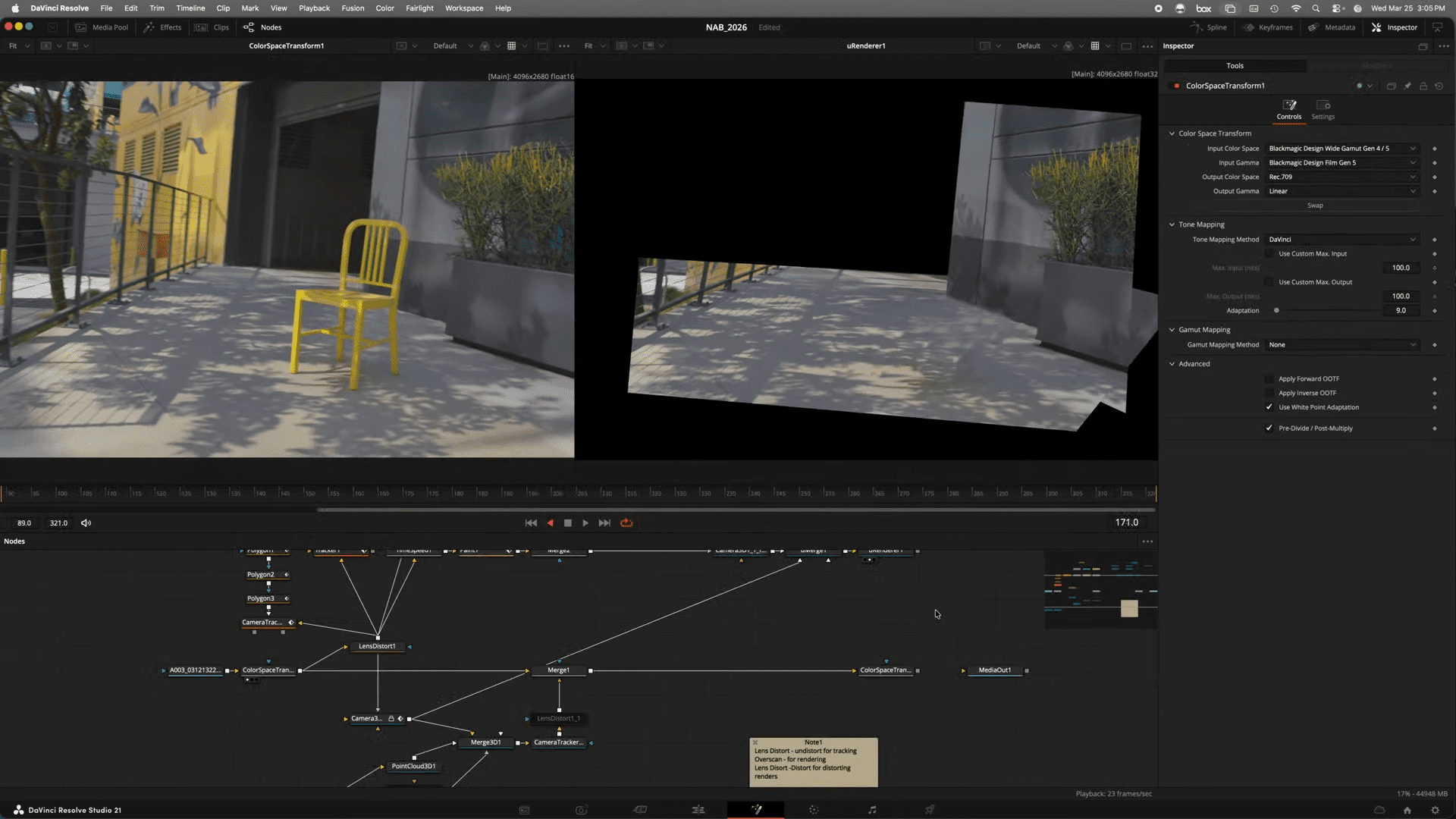This screenshot has width=1456, height=819.
Task: Switch to the Settings tab in Inspector
Action: click(x=1323, y=109)
